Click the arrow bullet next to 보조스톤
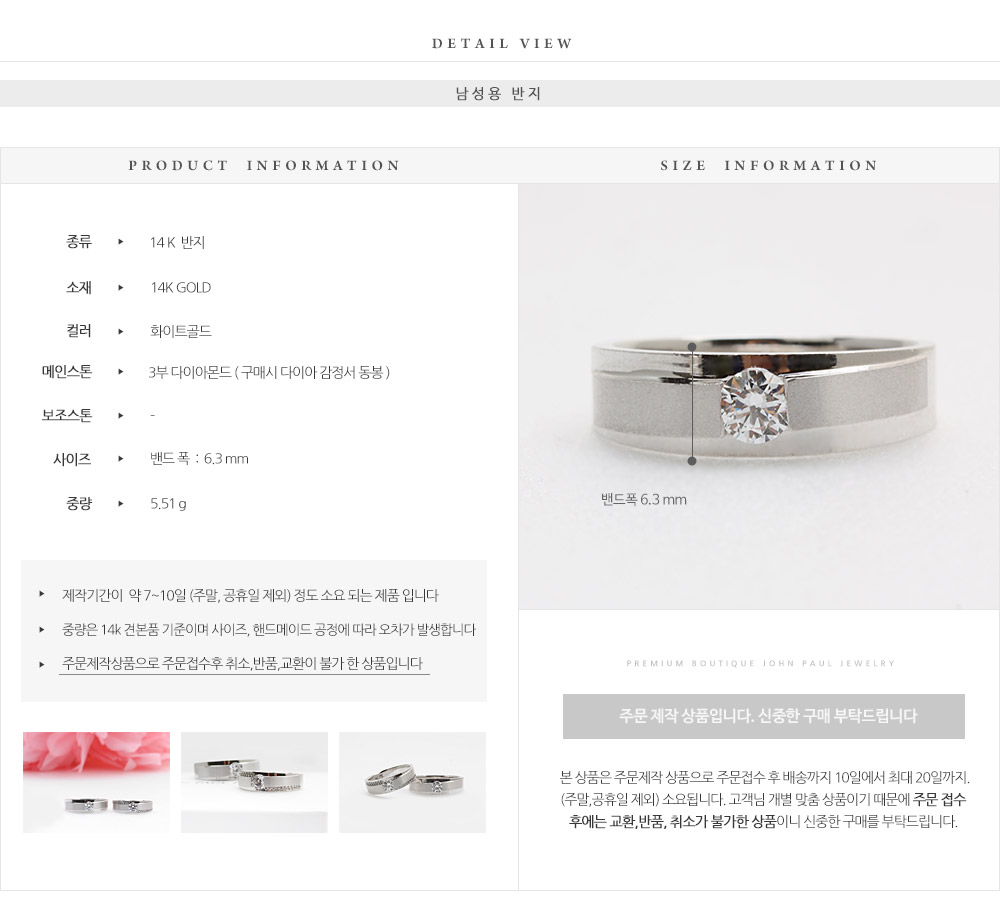The image size is (1000, 922). point(121,416)
